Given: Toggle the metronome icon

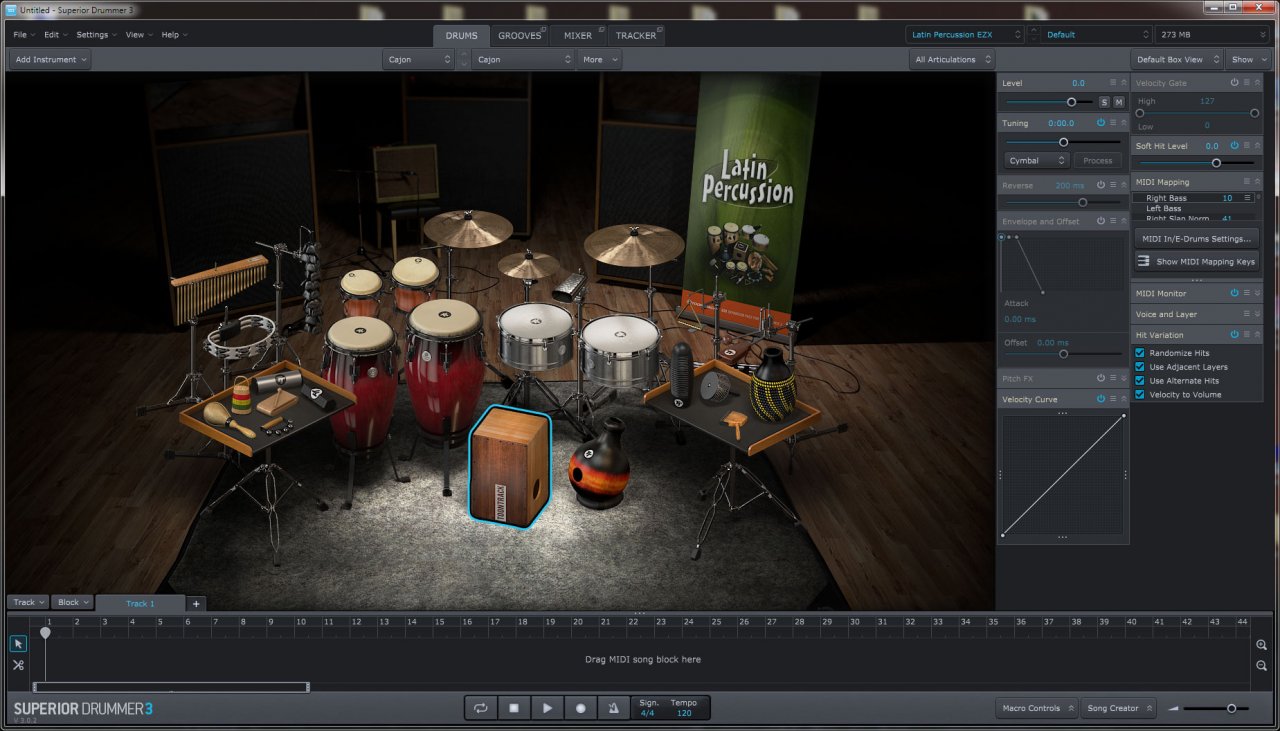Looking at the screenshot, I should tap(613, 708).
